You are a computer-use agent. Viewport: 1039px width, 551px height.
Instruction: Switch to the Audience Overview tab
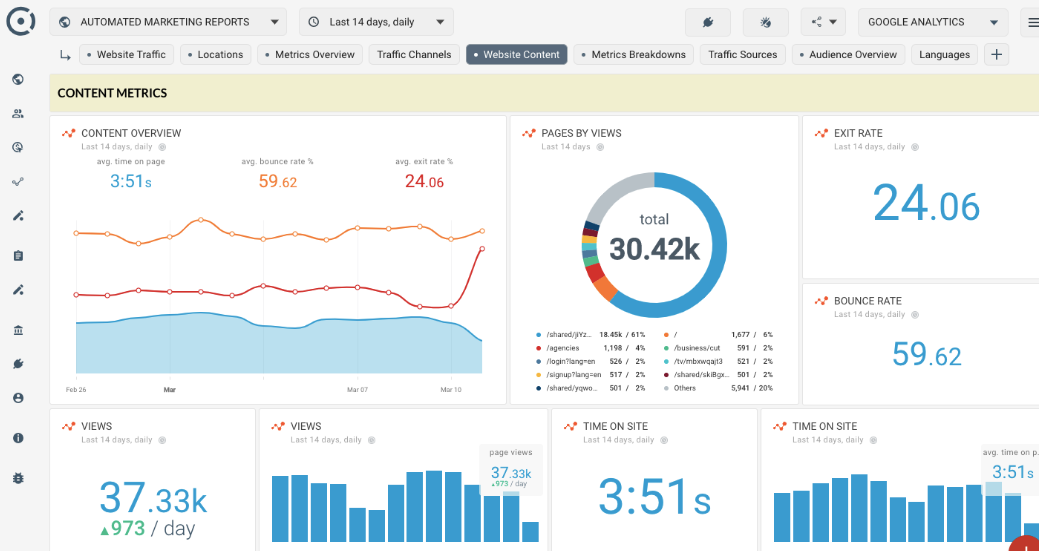click(x=848, y=54)
